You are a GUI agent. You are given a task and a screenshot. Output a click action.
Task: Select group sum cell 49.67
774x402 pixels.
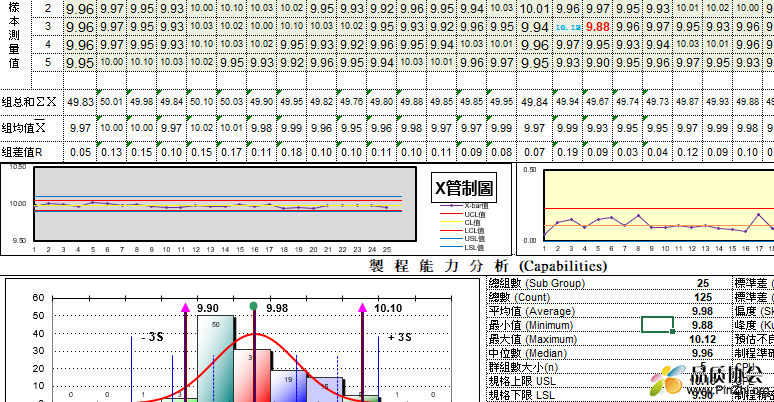pyautogui.click(x=597, y=102)
